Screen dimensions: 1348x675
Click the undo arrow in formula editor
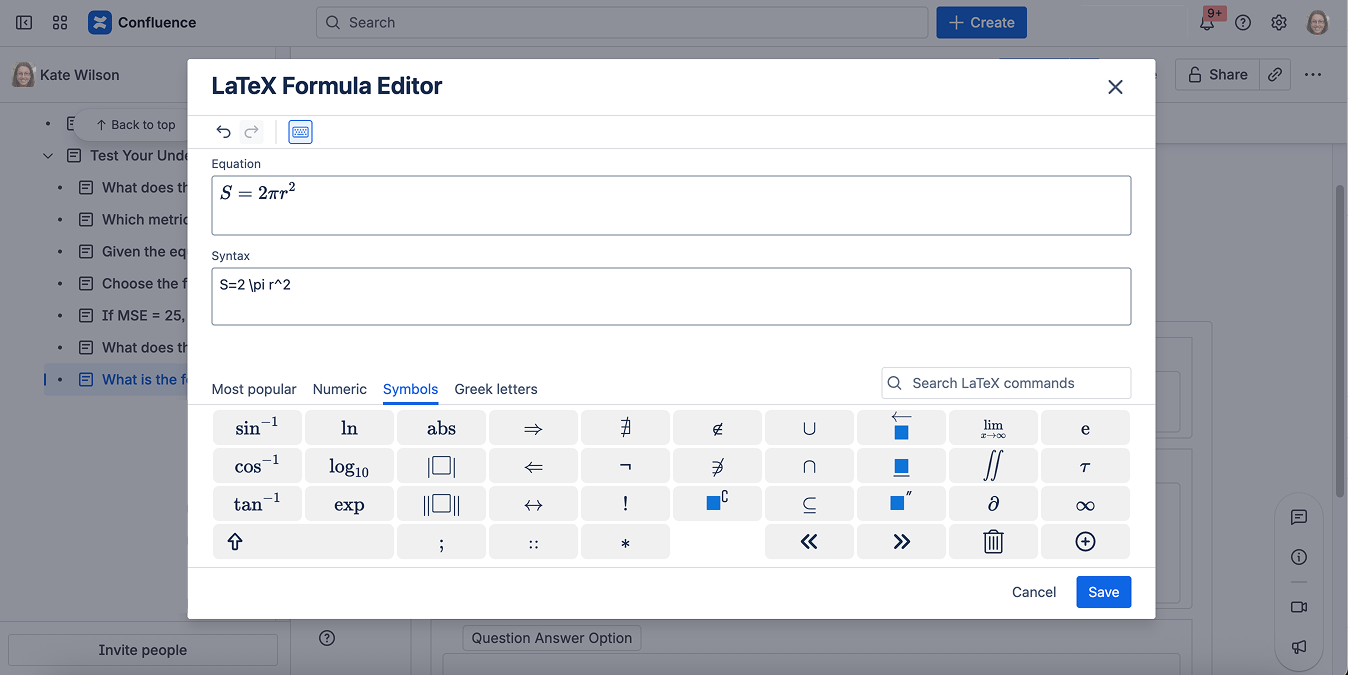coord(224,132)
